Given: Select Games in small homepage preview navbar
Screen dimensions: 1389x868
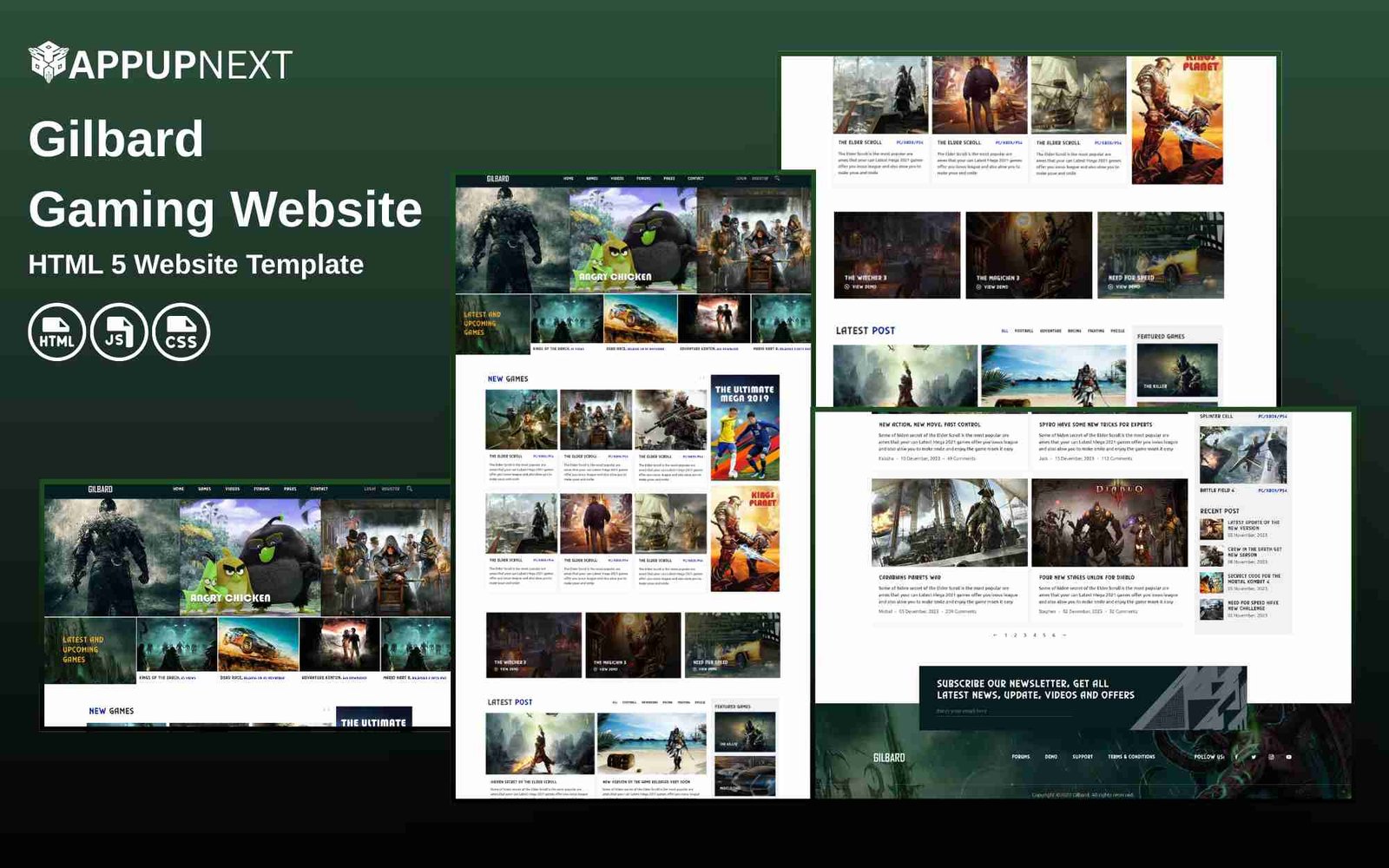Looking at the screenshot, I should 205,489.
